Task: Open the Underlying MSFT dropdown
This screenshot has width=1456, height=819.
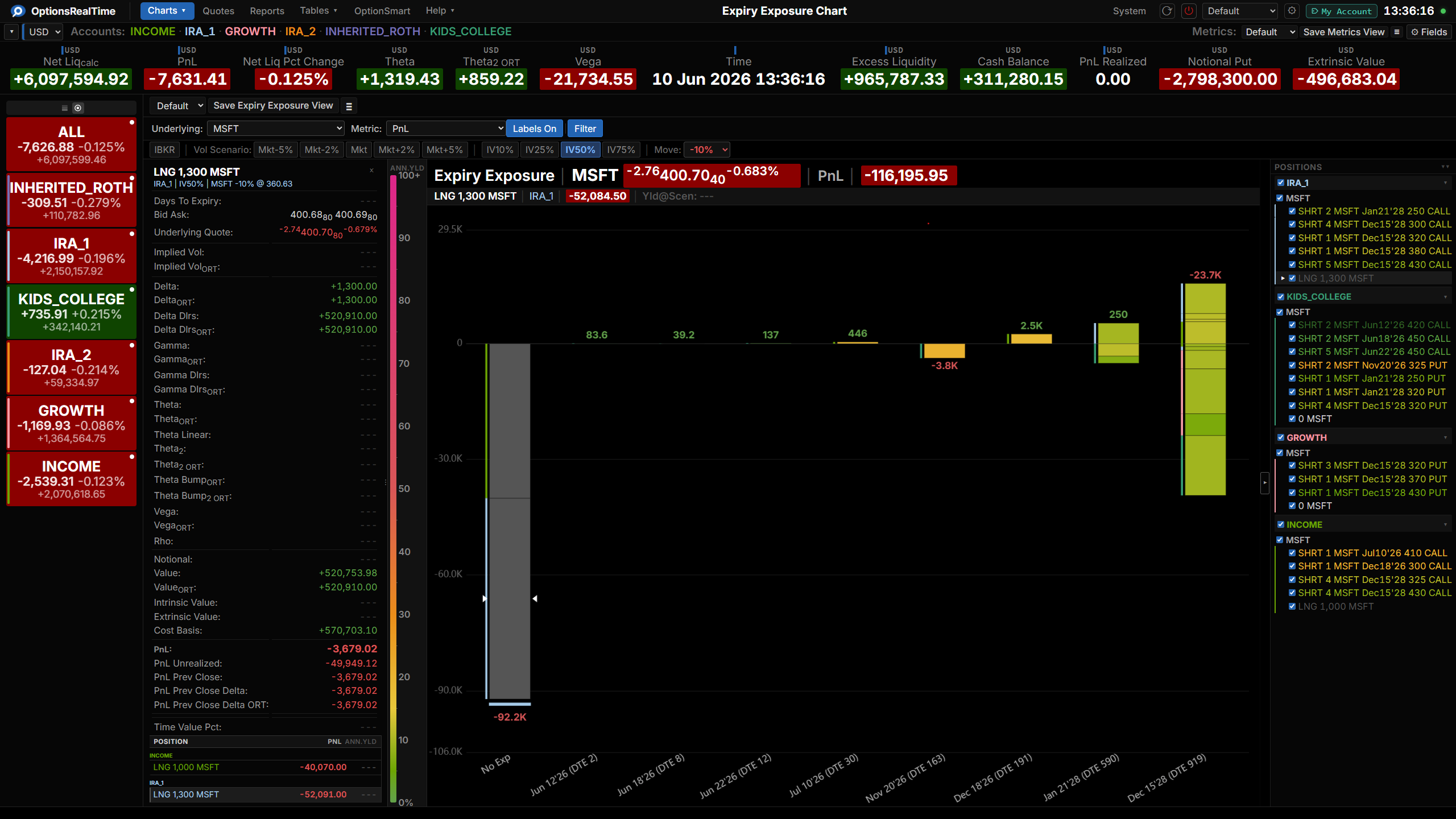Action: [x=276, y=129]
